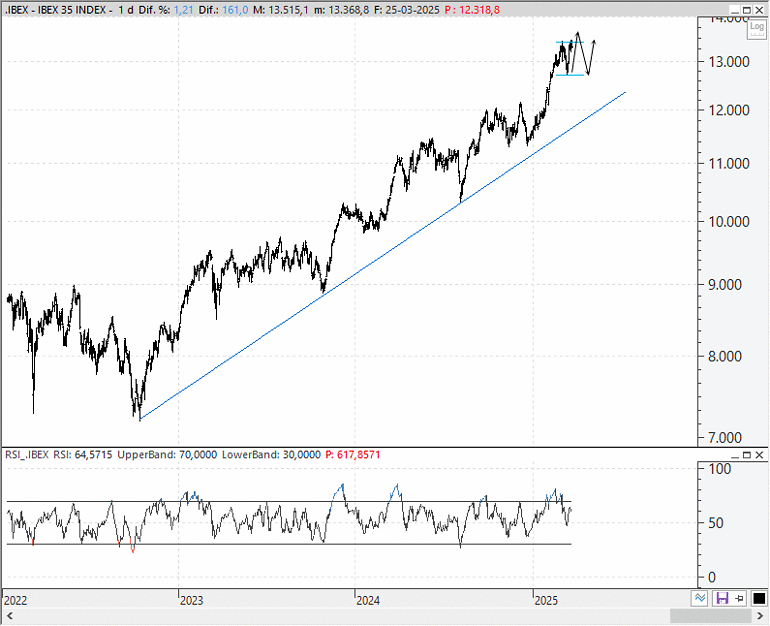Screen dimensions: 770x626
Task: Close the RSI indicator panel
Action: [x=759, y=455]
